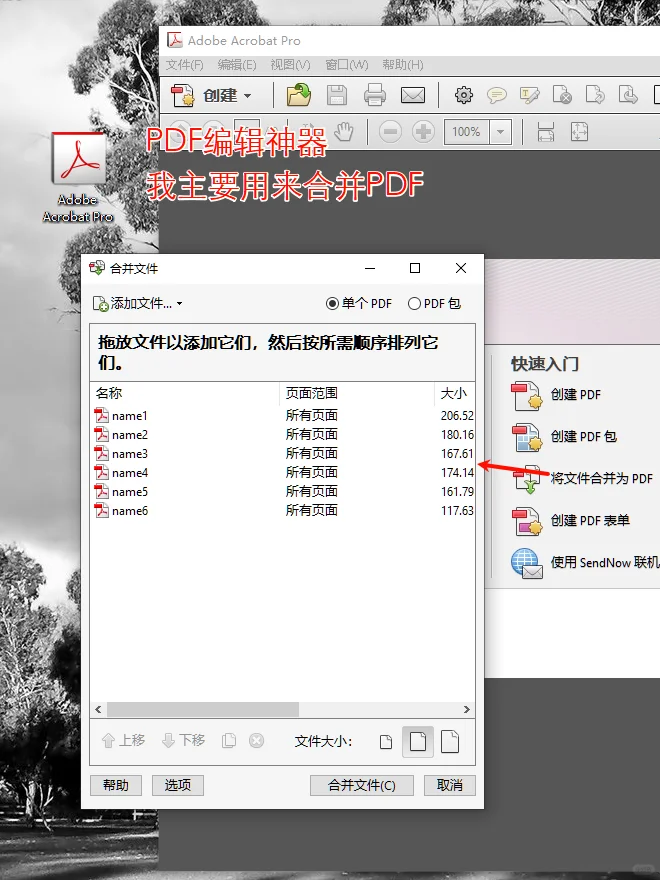Open the 帮助(H) menu

coord(402,65)
